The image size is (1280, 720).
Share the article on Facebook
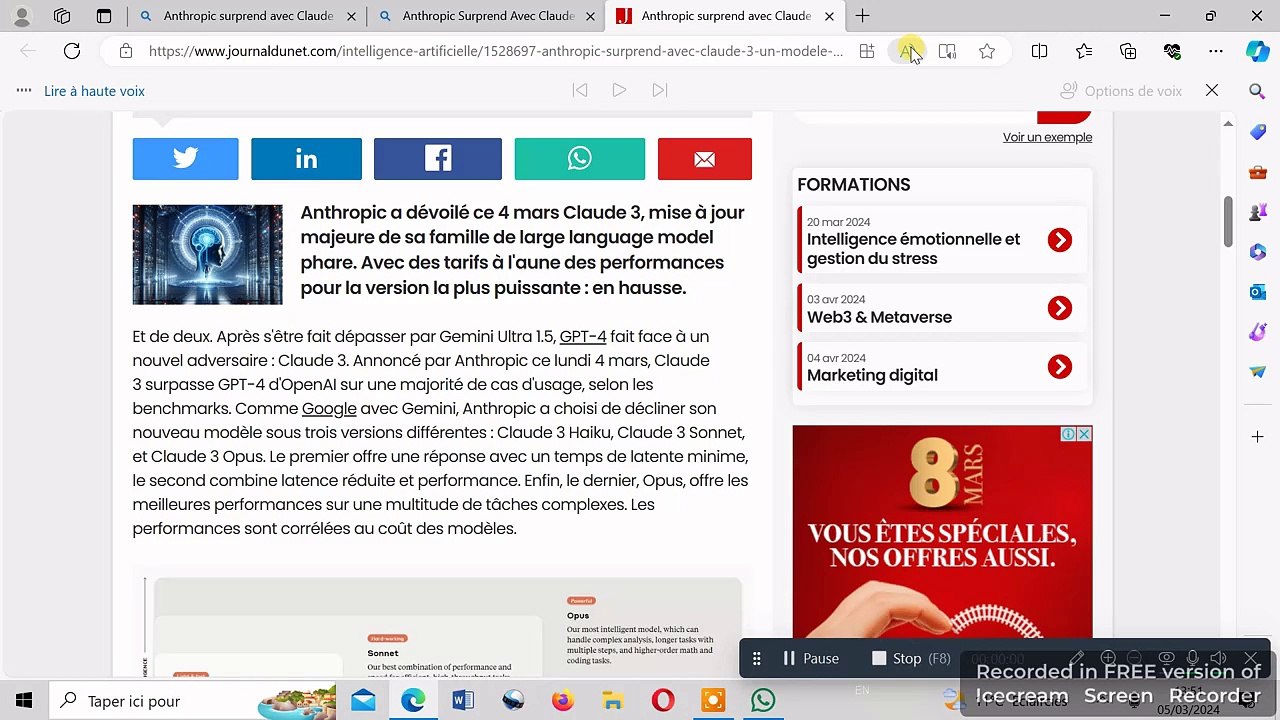[x=437, y=159]
